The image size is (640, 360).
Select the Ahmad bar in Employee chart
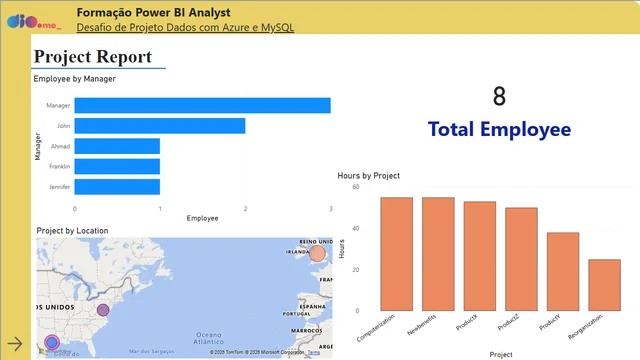[x=117, y=146]
